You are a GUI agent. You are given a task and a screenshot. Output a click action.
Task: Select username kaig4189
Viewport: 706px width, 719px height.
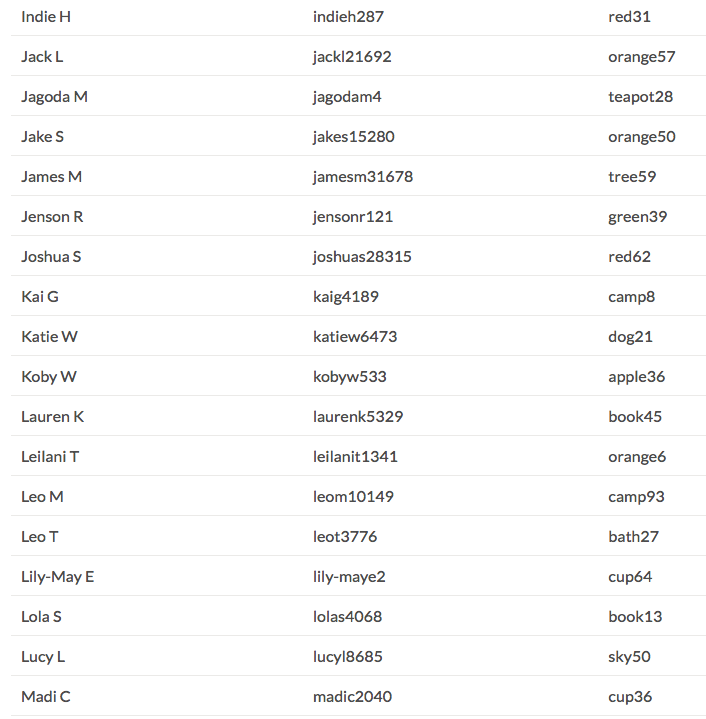pyautogui.click(x=345, y=297)
